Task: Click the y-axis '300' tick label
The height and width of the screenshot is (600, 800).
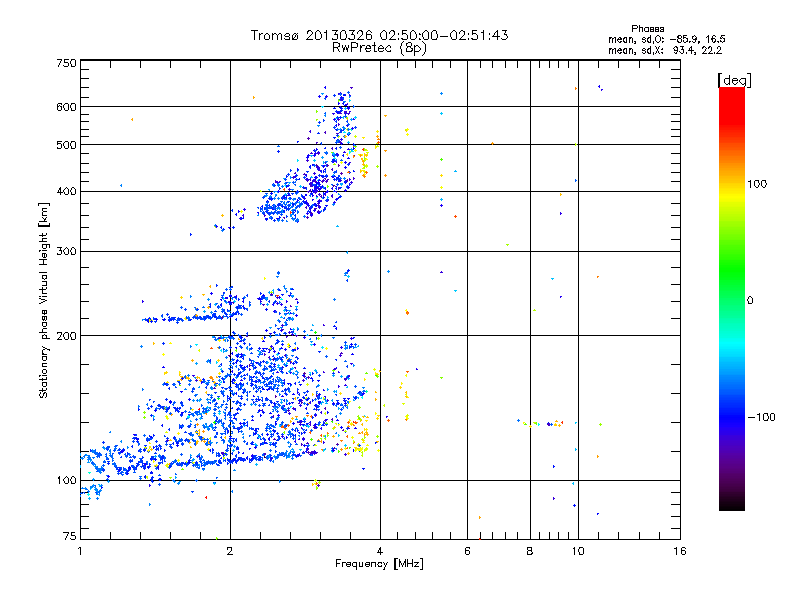Action: 66,252
